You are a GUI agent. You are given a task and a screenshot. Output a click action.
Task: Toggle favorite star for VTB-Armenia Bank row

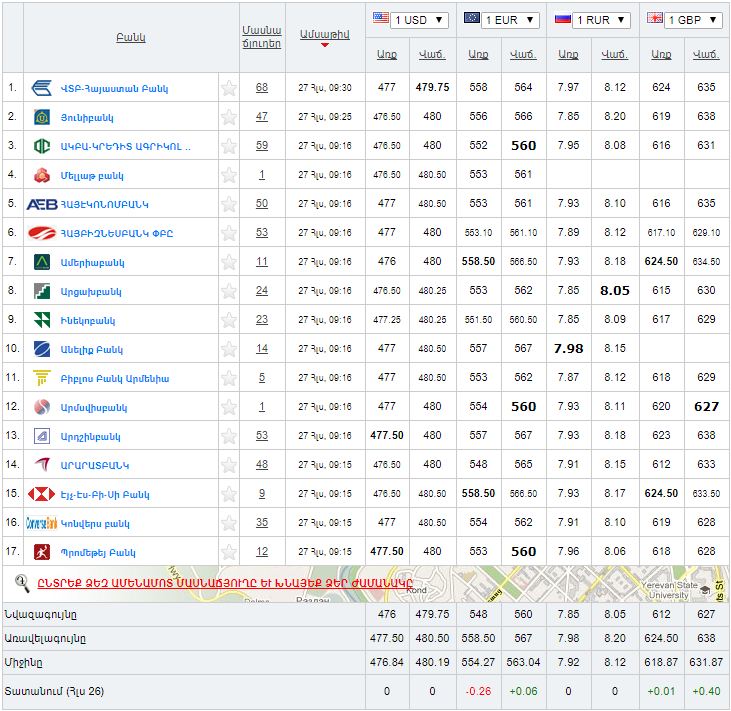coord(229,88)
